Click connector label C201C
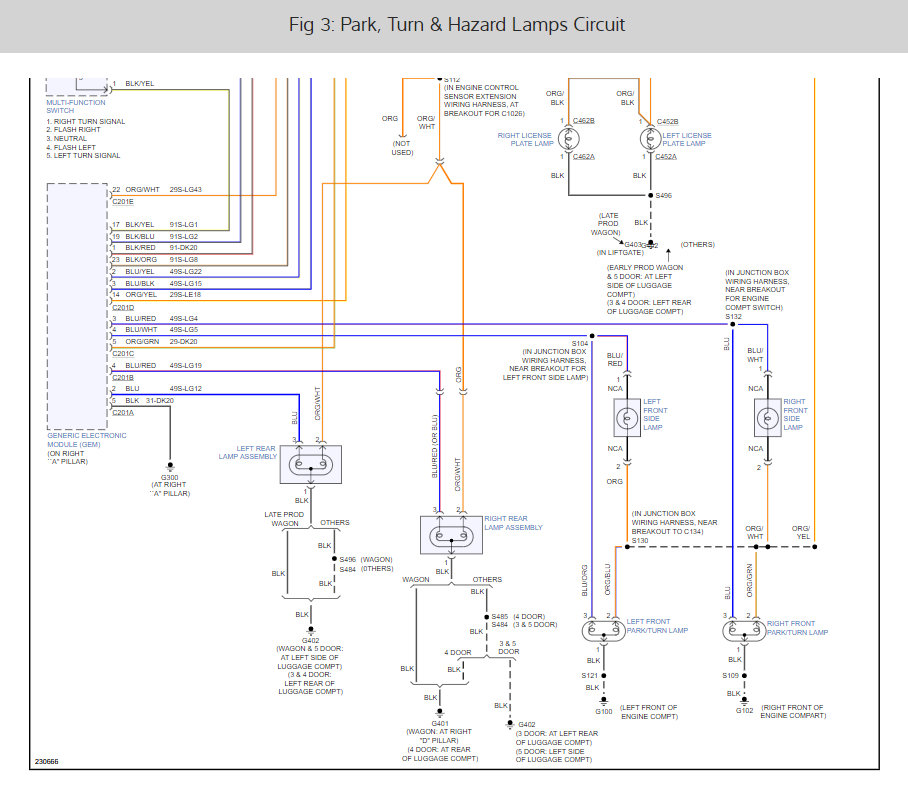908x791 pixels. pyautogui.click(x=123, y=354)
